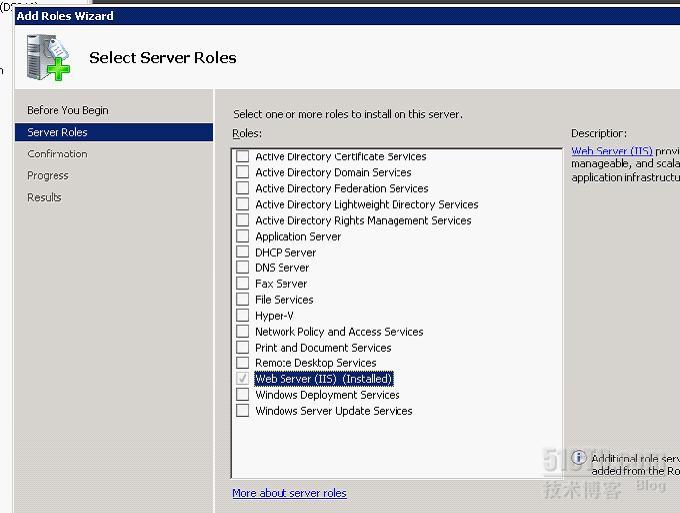Select Active Directory Certificate Services label

coord(341,156)
